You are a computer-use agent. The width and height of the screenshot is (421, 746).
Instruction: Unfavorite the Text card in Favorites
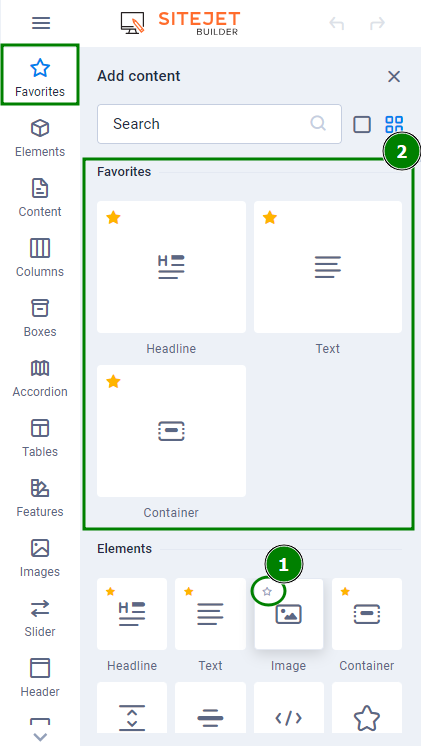click(x=270, y=218)
